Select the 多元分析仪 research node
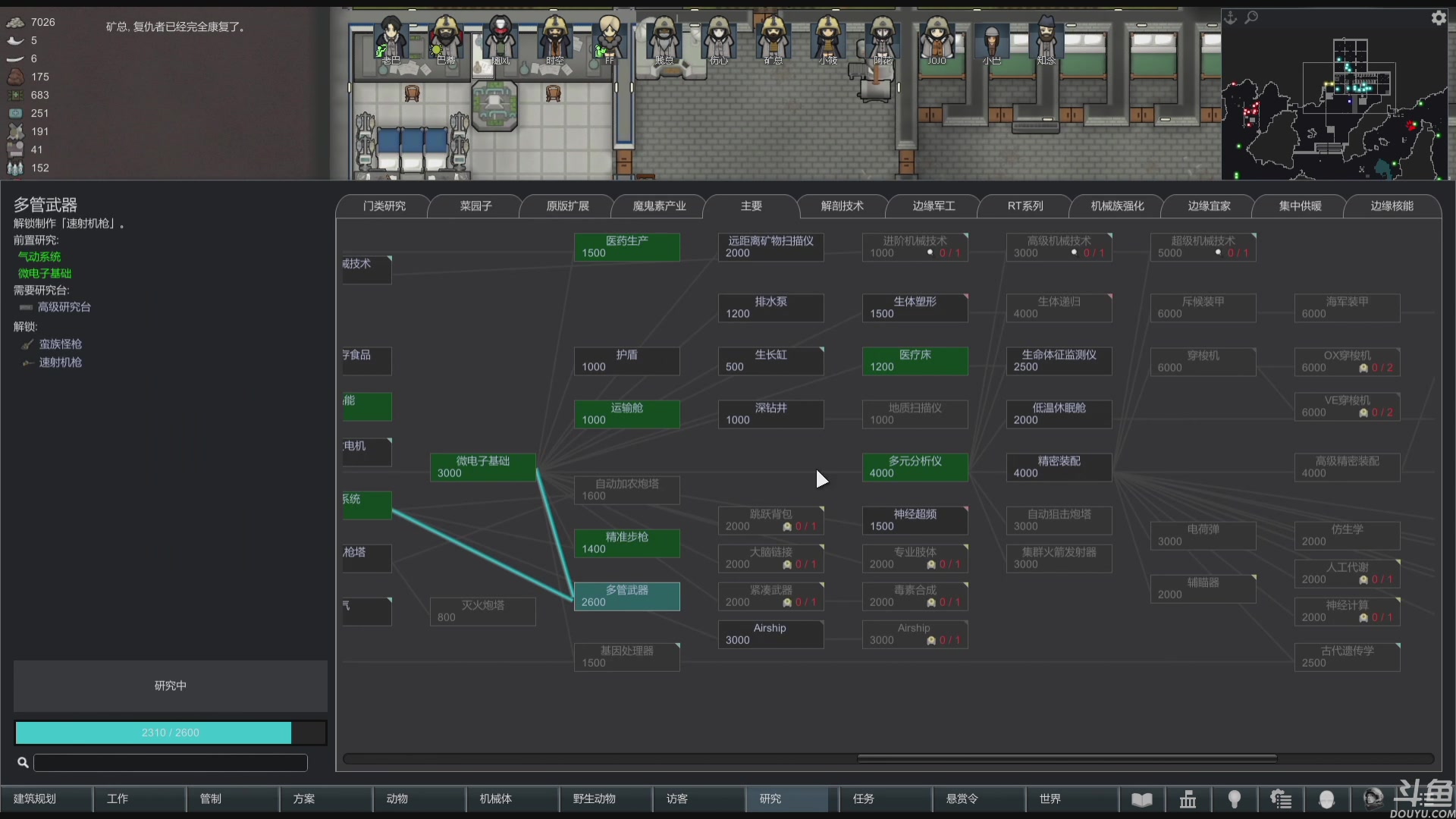The height and width of the screenshot is (819, 1456). pos(915,467)
